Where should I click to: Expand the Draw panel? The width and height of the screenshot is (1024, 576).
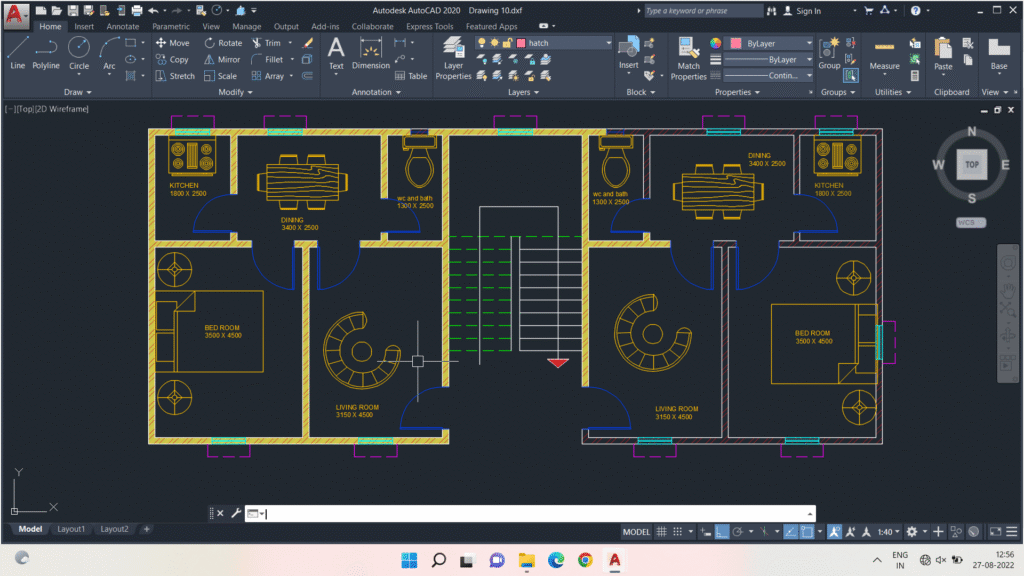pos(77,92)
